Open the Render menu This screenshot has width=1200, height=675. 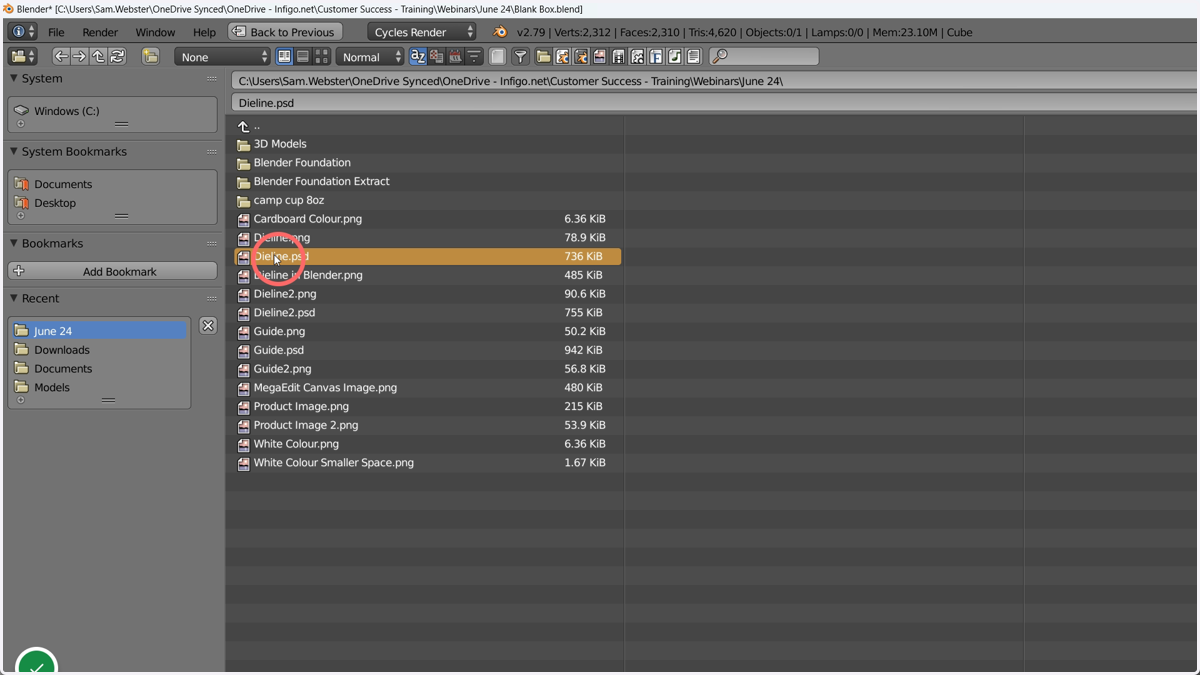[x=100, y=32]
